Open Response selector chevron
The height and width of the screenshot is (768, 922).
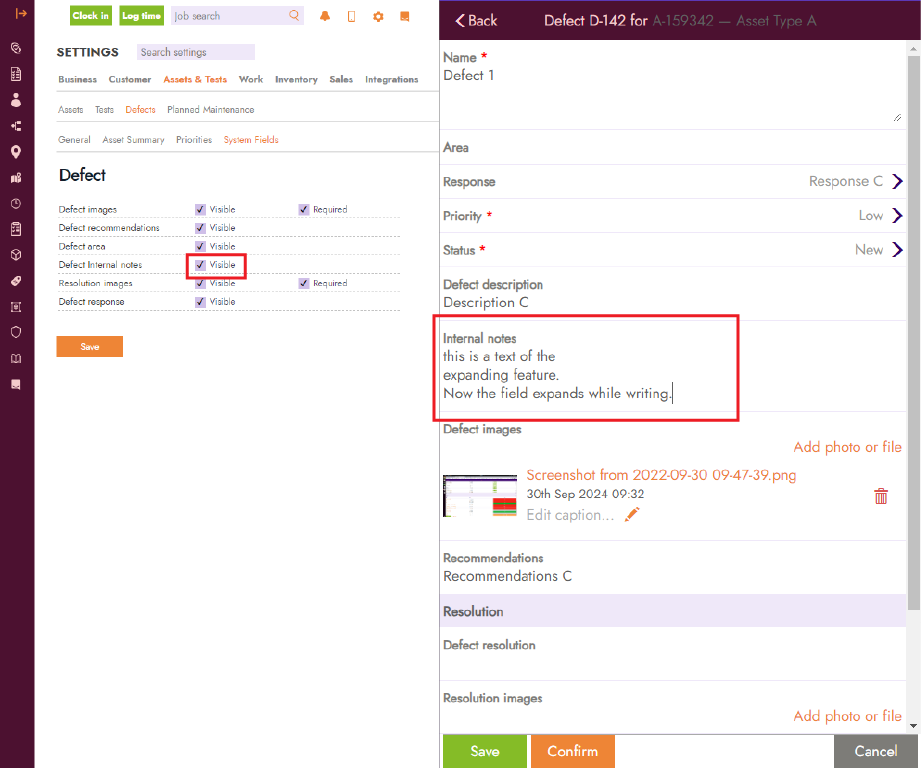click(x=897, y=181)
